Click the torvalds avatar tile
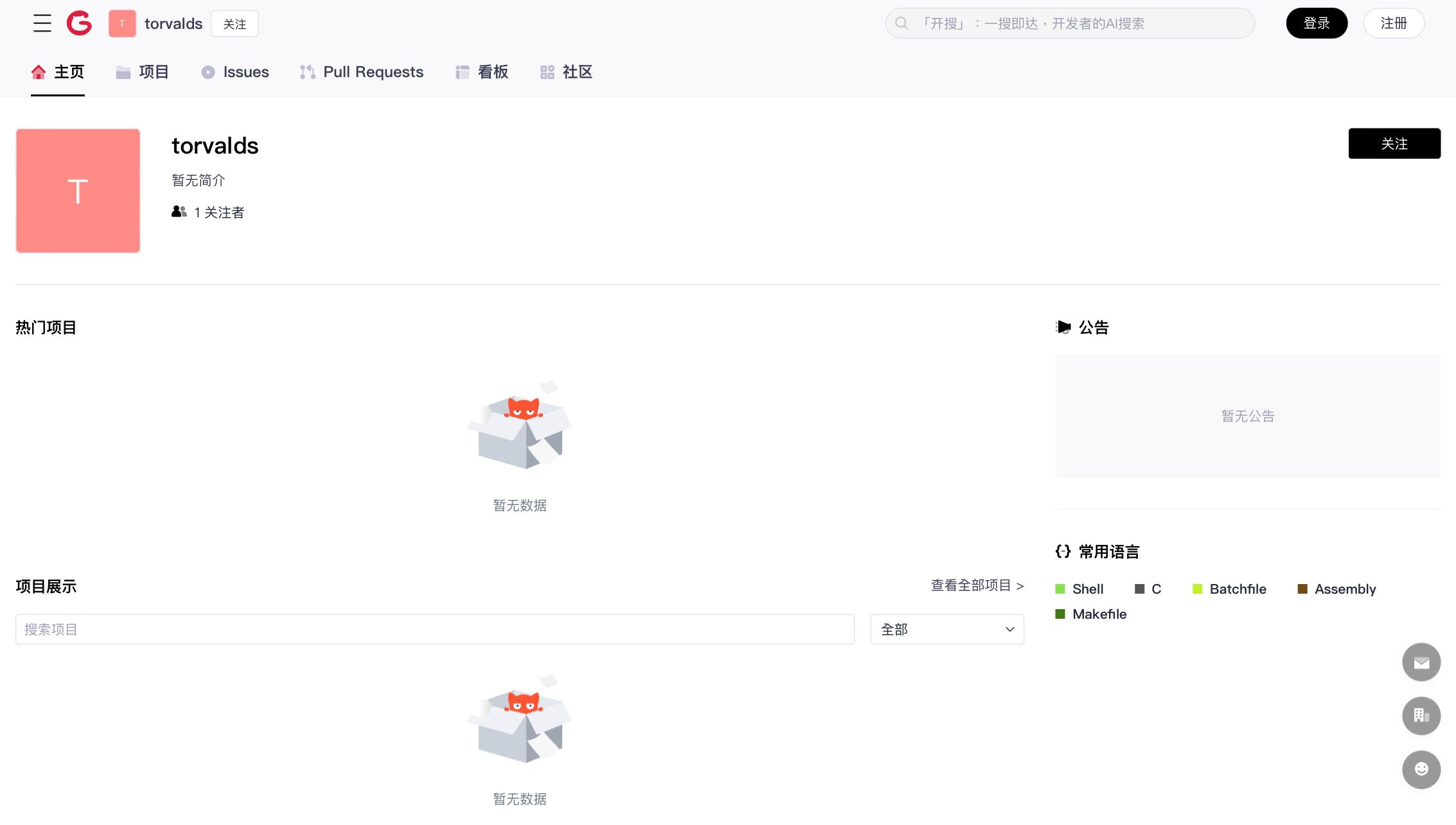 77,190
